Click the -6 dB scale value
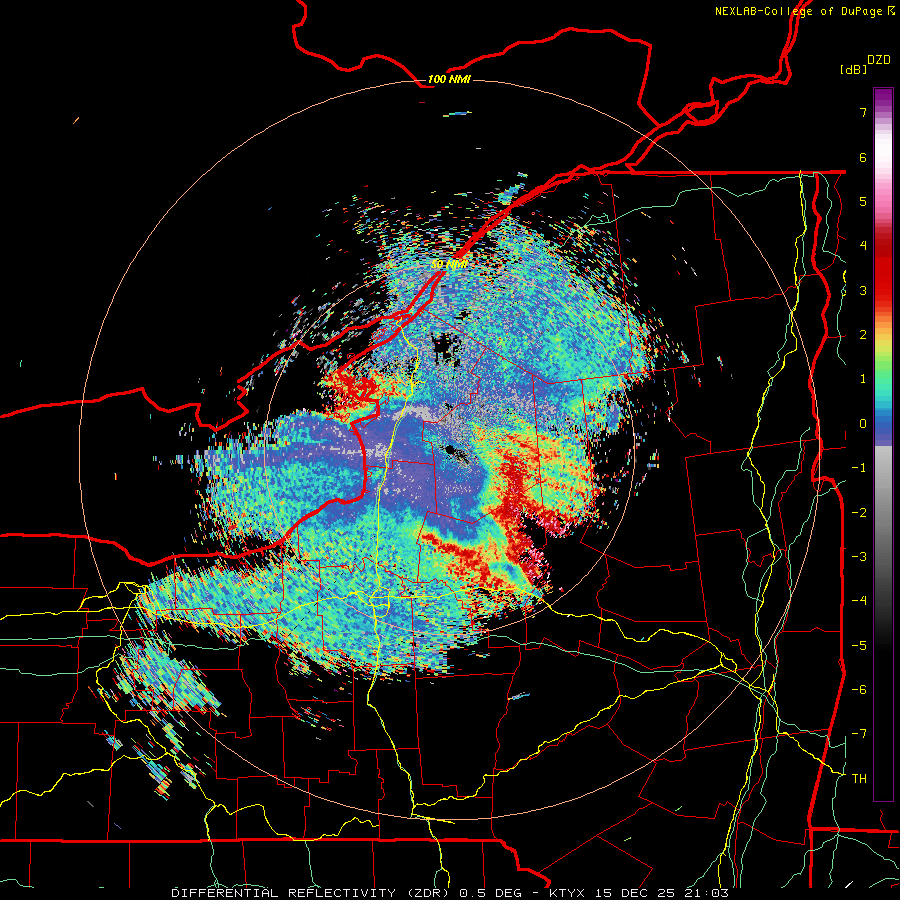The width and height of the screenshot is (900, 900). pyautogui.click(x=859, y=690)
